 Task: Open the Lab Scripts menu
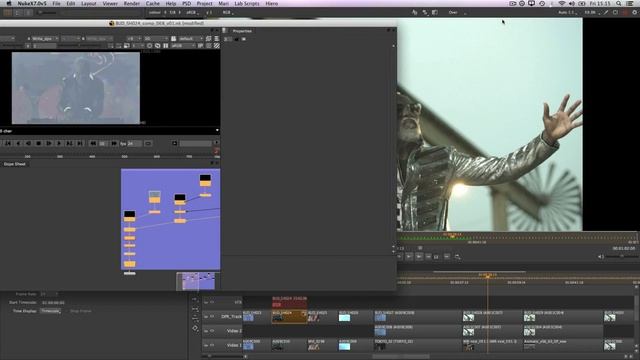[x=247, y=3]
